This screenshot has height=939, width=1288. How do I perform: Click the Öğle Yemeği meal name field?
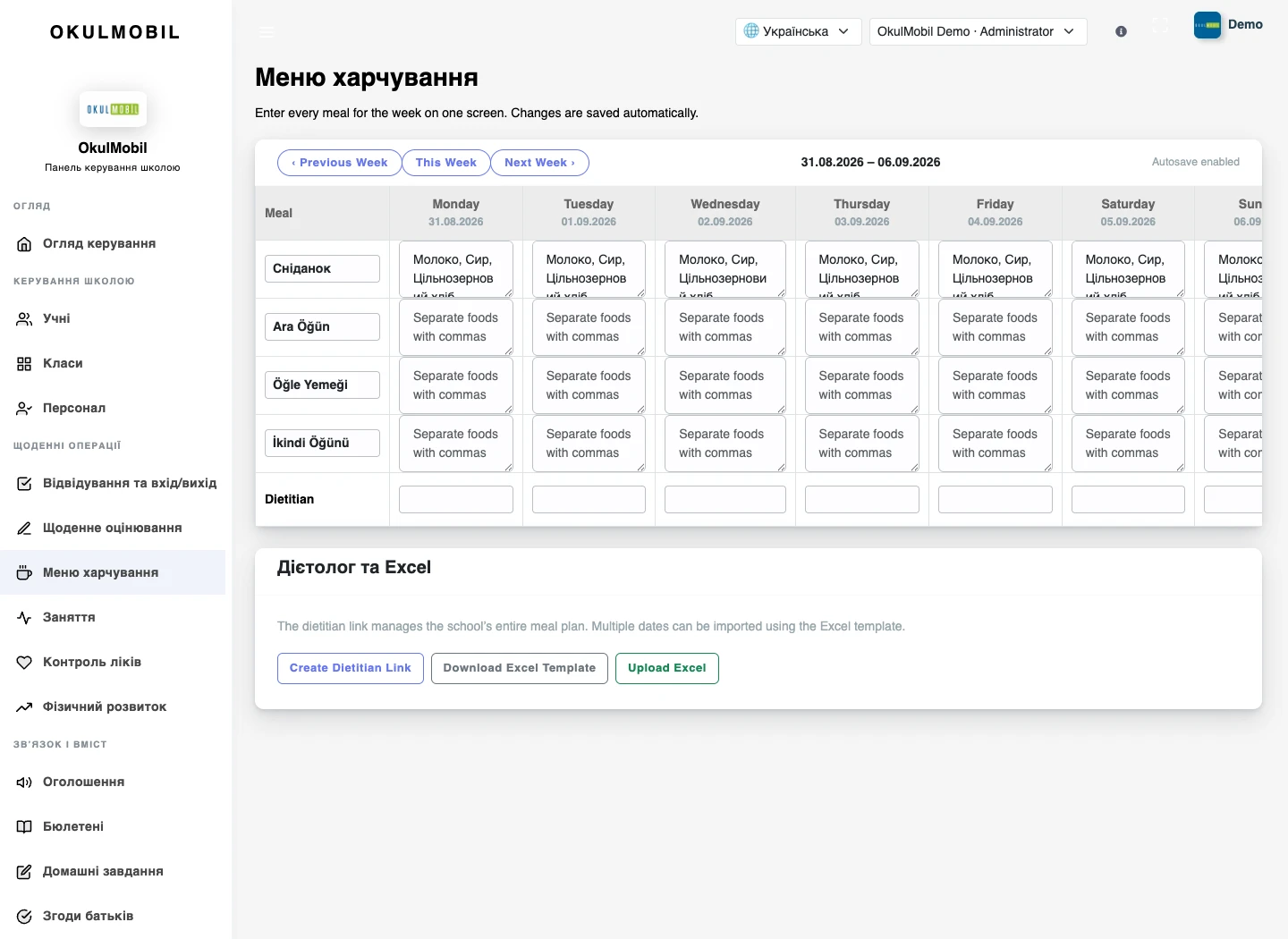[x=322, y=385]
